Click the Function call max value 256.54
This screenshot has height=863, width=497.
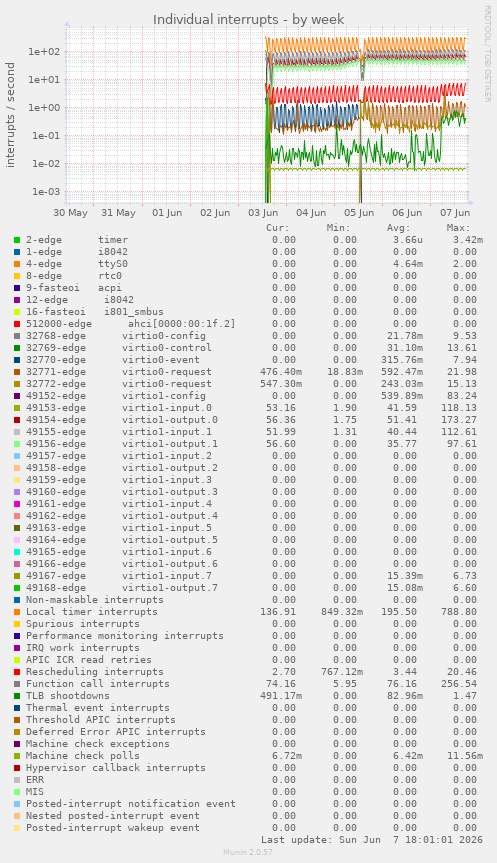click(x=459, y=684)
